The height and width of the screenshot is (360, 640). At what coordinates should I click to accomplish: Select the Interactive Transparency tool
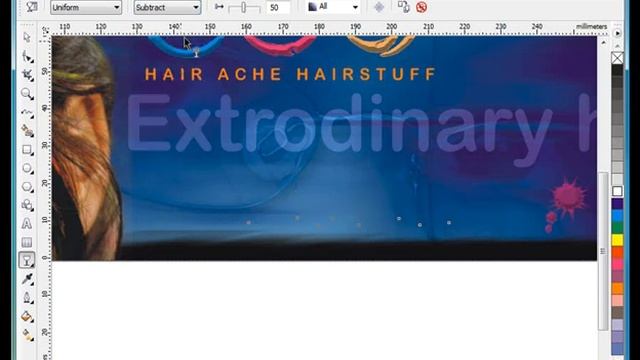[27, 260]
